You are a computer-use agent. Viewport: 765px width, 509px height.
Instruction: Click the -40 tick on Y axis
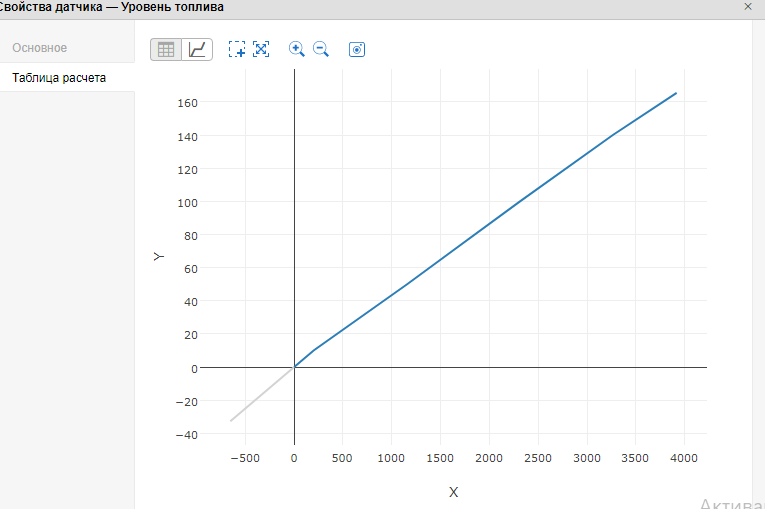tap(186, 434)
